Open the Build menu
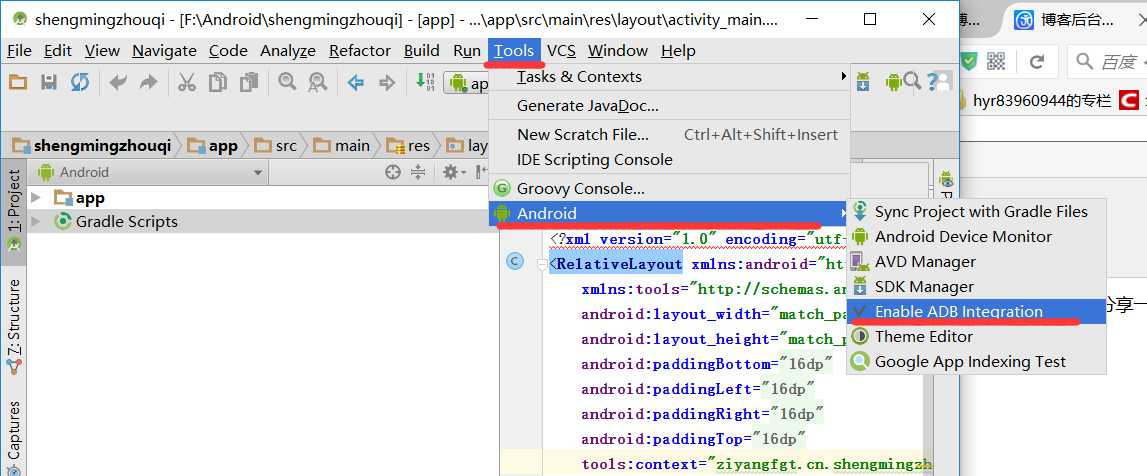This screenshot has width=1147, height=476. 422,50
